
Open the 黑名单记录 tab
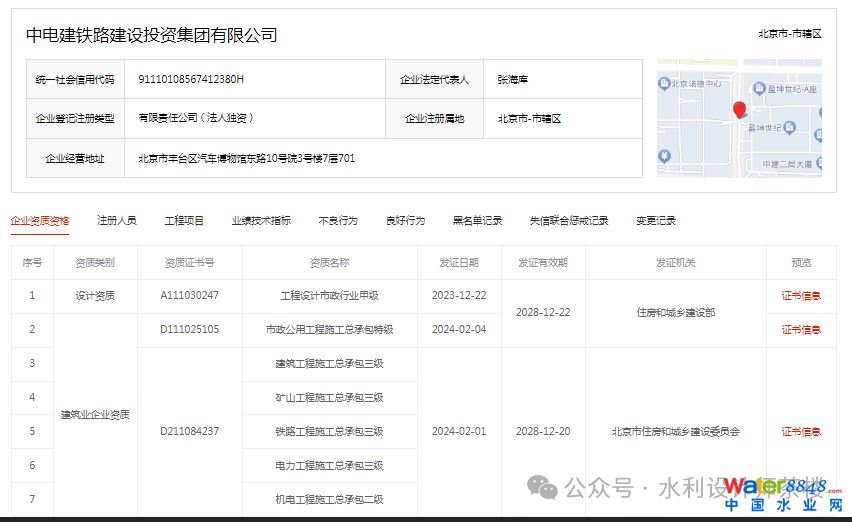(x=477, y=221)
